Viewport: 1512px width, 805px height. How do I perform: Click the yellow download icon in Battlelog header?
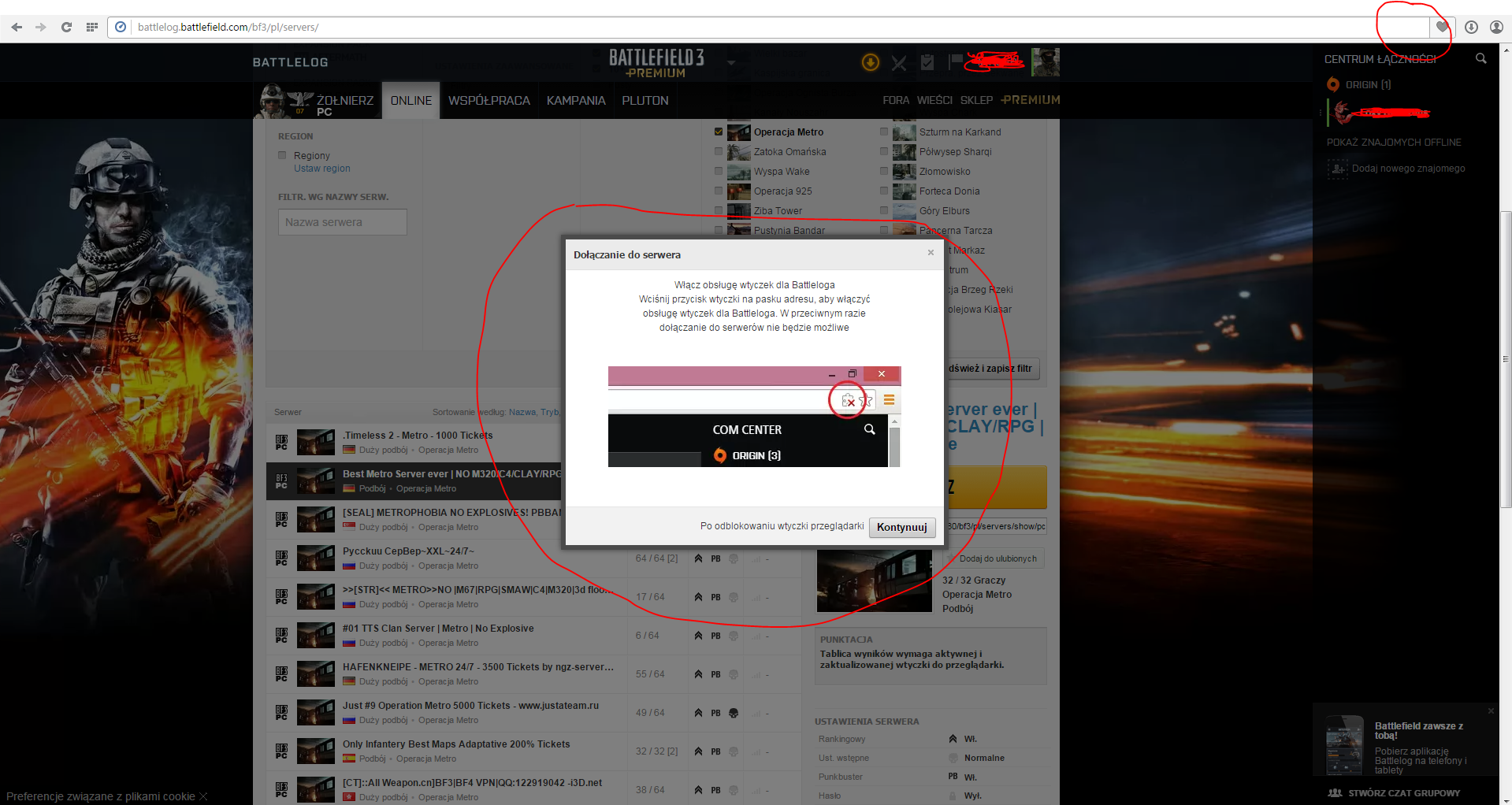pyautogui.click(x=871, y=62)
